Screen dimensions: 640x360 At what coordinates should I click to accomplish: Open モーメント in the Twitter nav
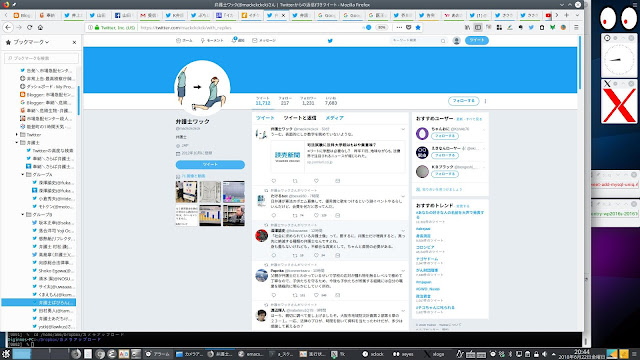coord(212,40)
